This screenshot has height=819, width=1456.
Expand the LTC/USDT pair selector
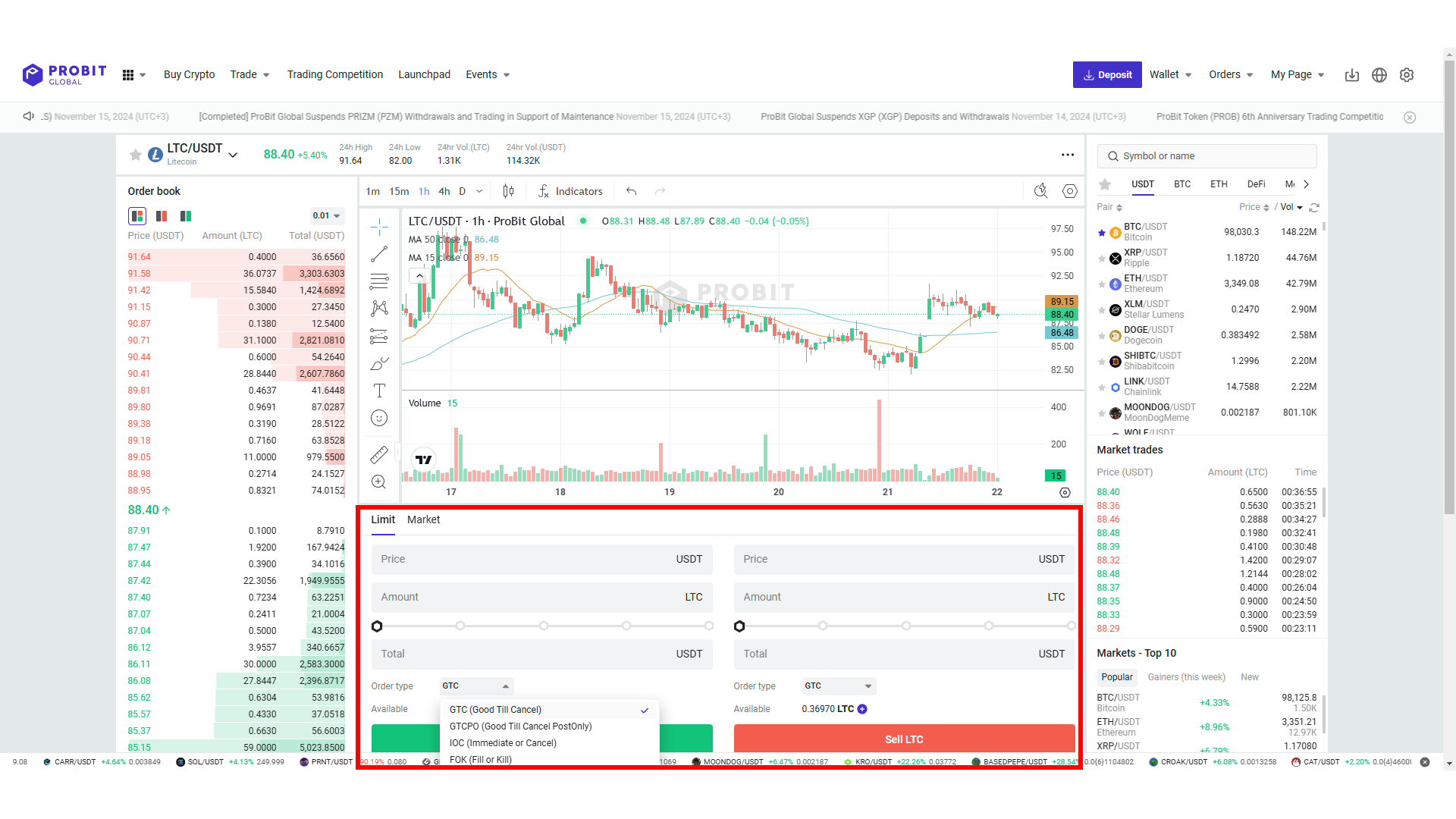click(233, 155)
